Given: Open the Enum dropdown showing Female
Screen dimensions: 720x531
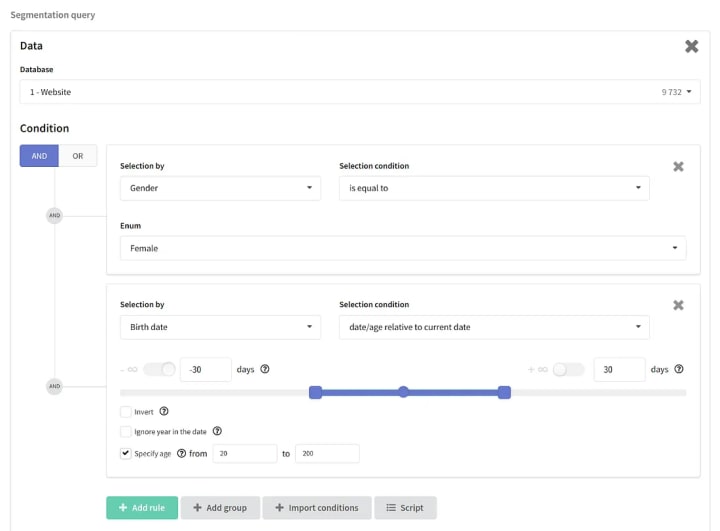Looking at the screenshot, I should (x=403, y=248).
